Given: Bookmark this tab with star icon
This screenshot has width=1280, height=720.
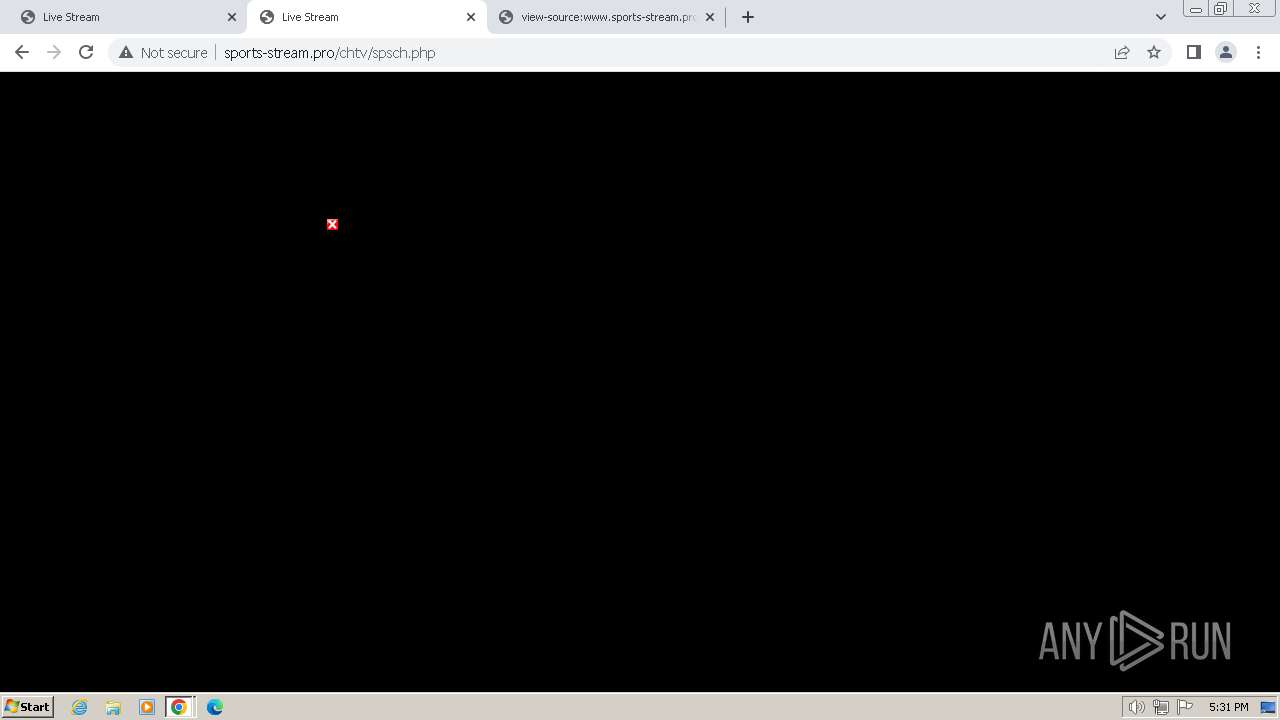Looking at the screenshot, I should click(x=1154, y=52).
